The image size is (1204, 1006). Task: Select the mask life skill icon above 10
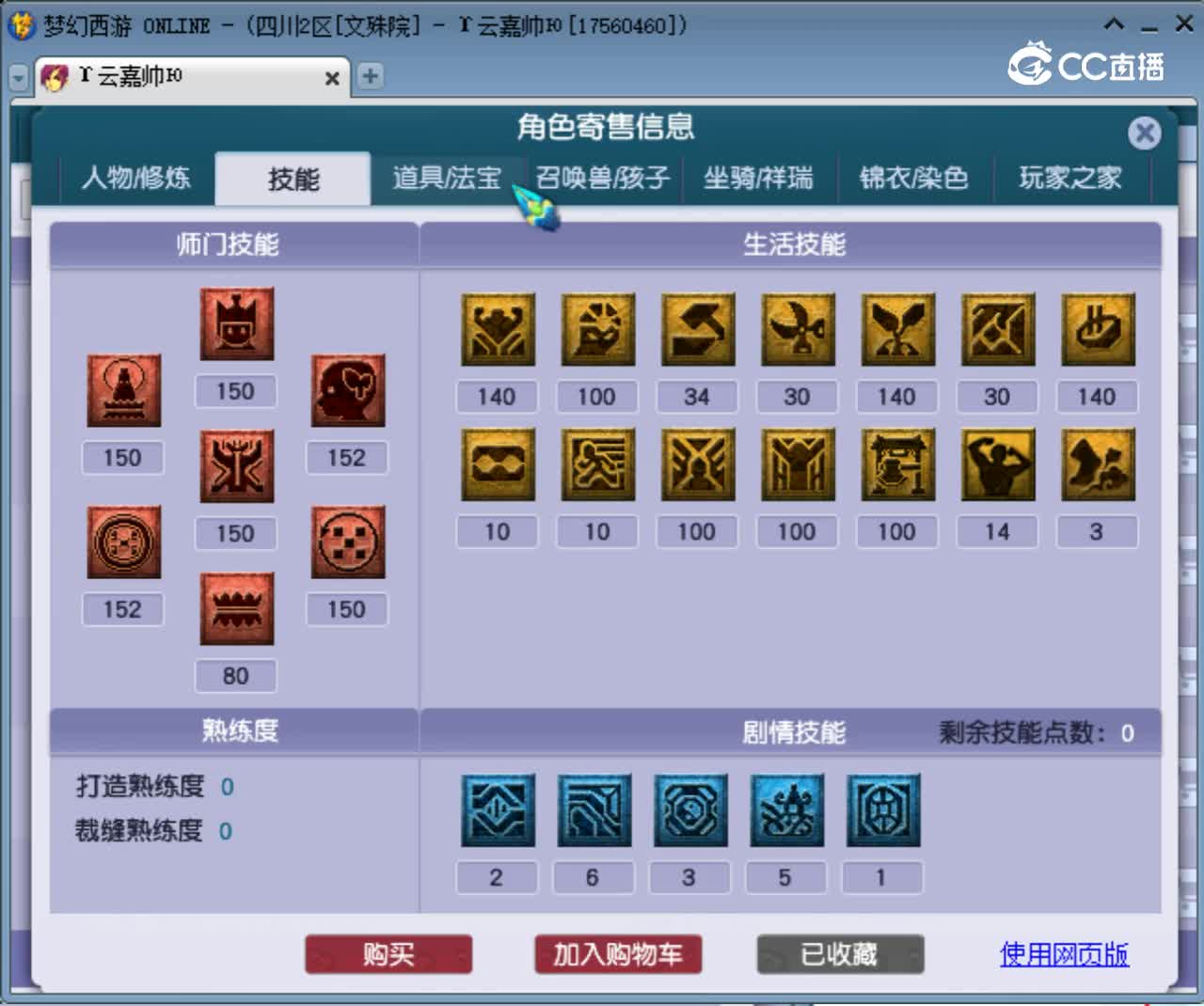point(498,464)
